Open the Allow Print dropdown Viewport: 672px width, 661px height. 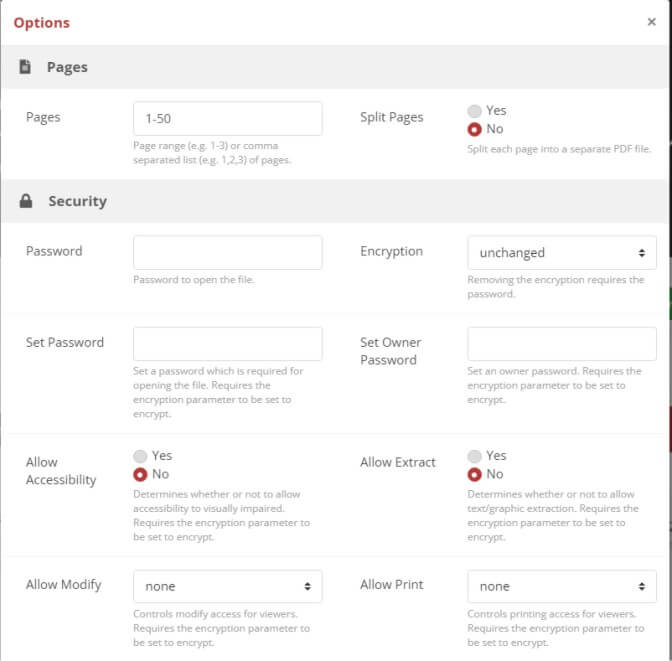(x=562, y=586)
